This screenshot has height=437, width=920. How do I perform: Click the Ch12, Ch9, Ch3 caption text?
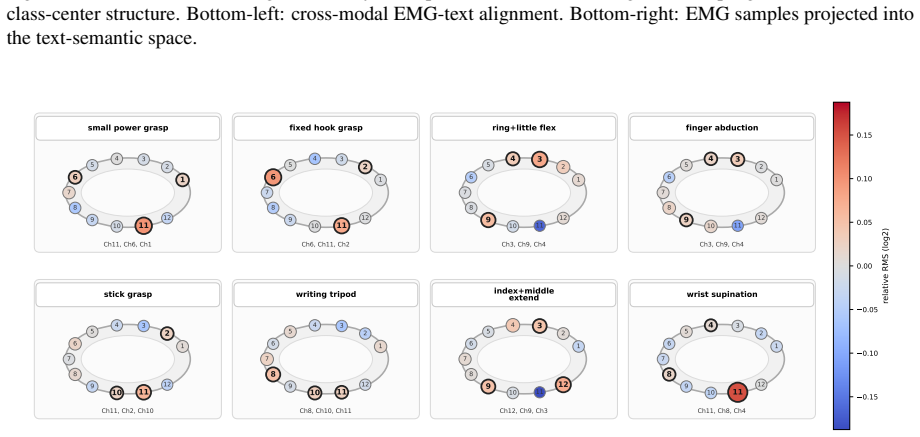point(524,411)
